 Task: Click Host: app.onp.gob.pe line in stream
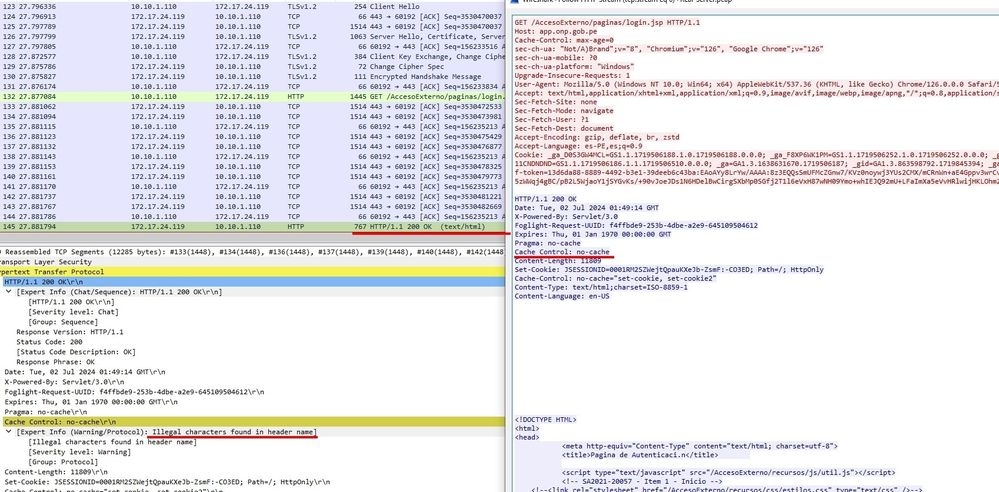click(x=554, y=31)
